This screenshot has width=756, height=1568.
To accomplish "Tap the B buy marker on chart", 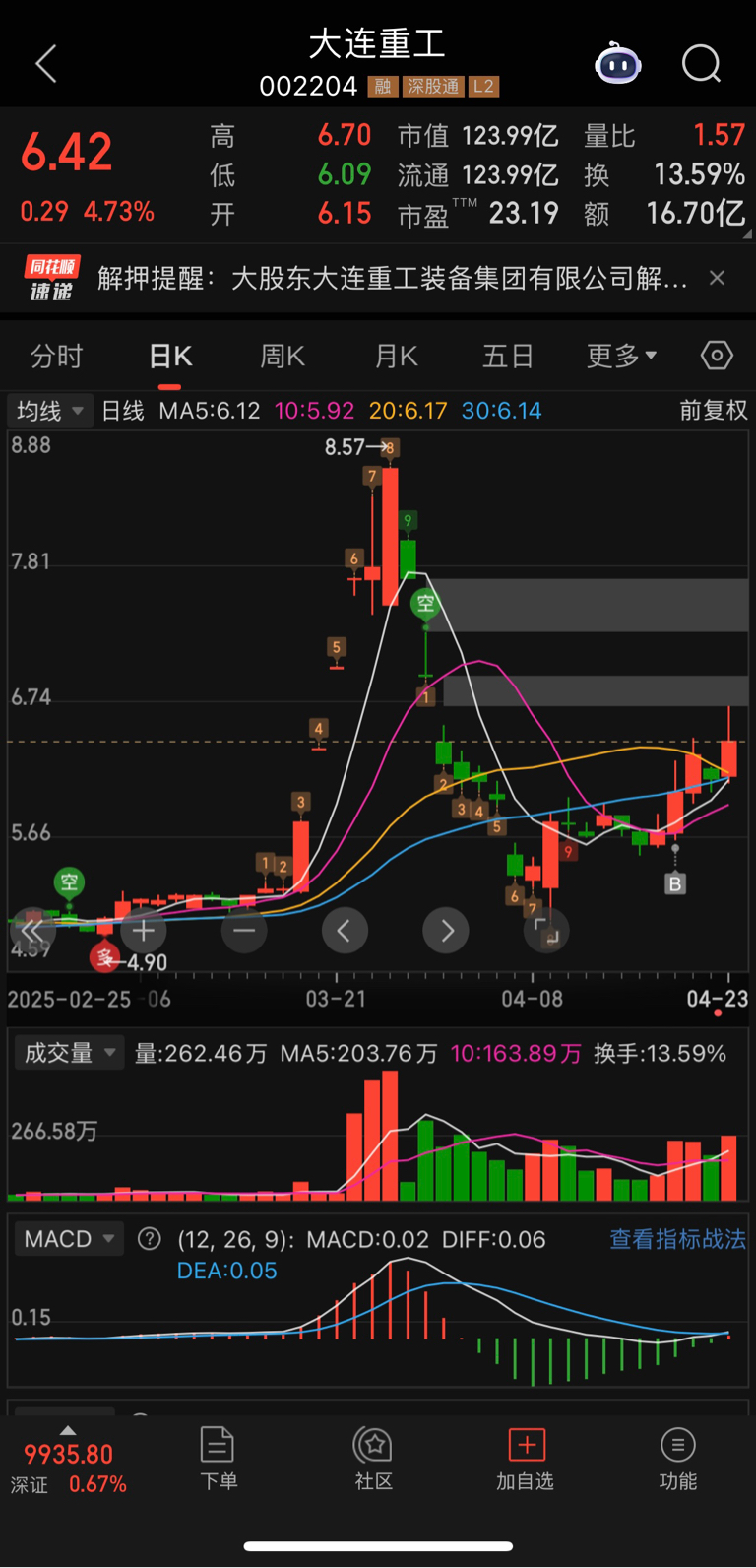I will pyautogui.click(x=675, y=883).
